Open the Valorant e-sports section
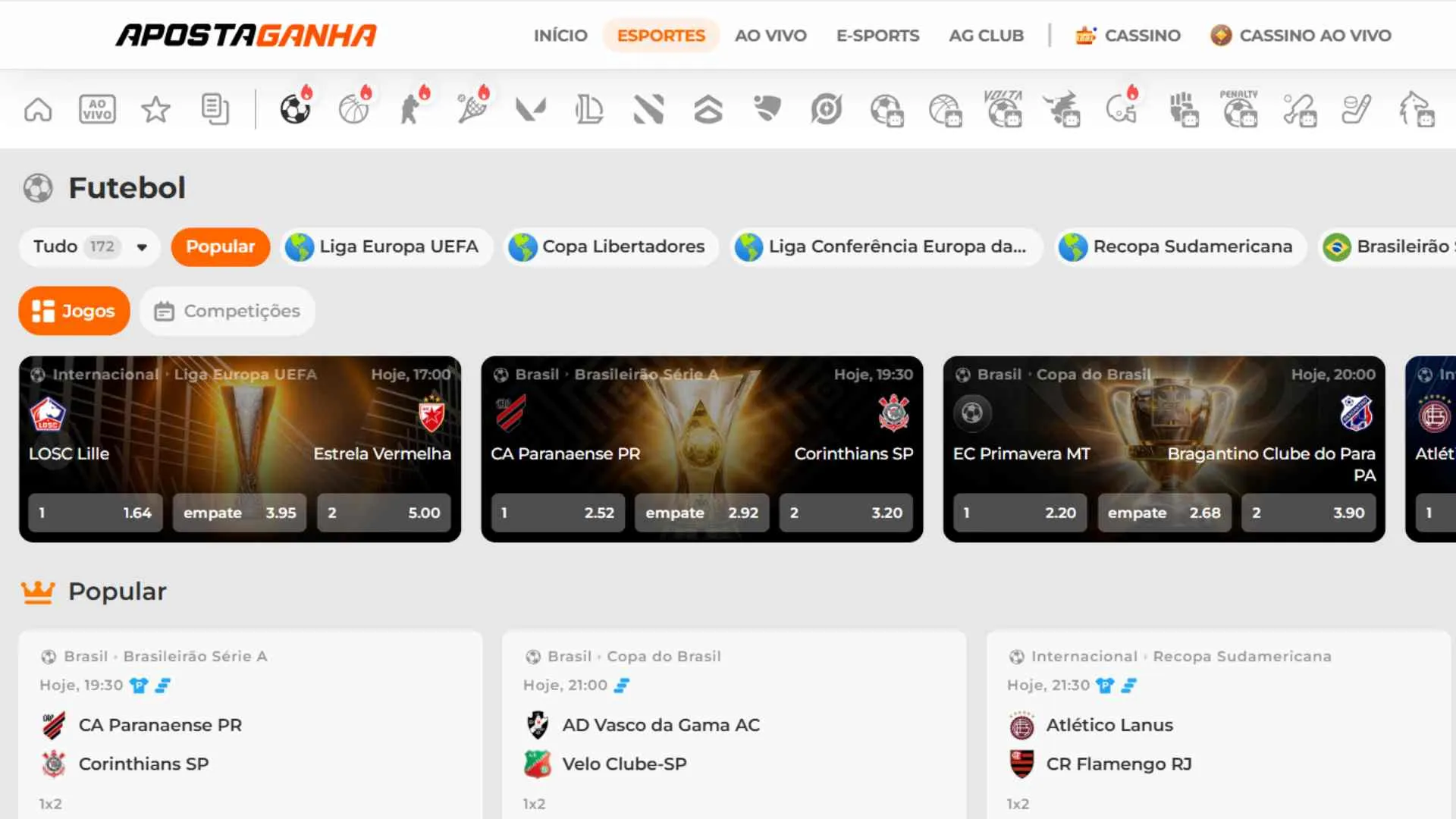The width and height of the screenshot is (1456, 819). coord(532,108)
